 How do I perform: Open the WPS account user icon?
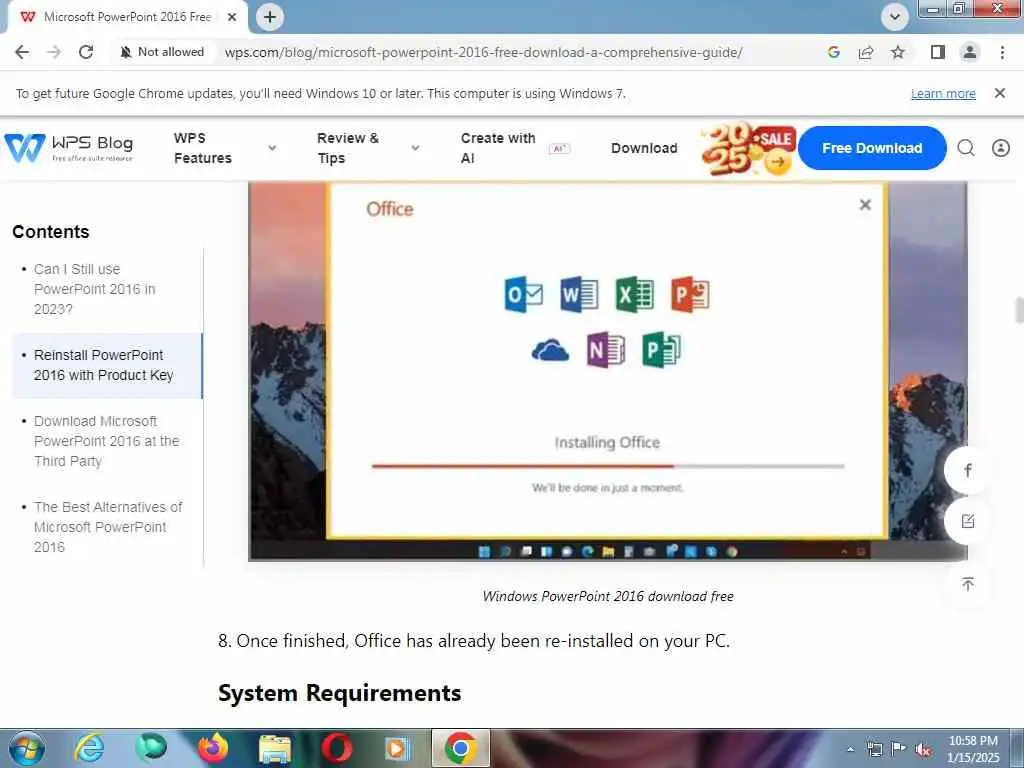[x=1000, y=148]
